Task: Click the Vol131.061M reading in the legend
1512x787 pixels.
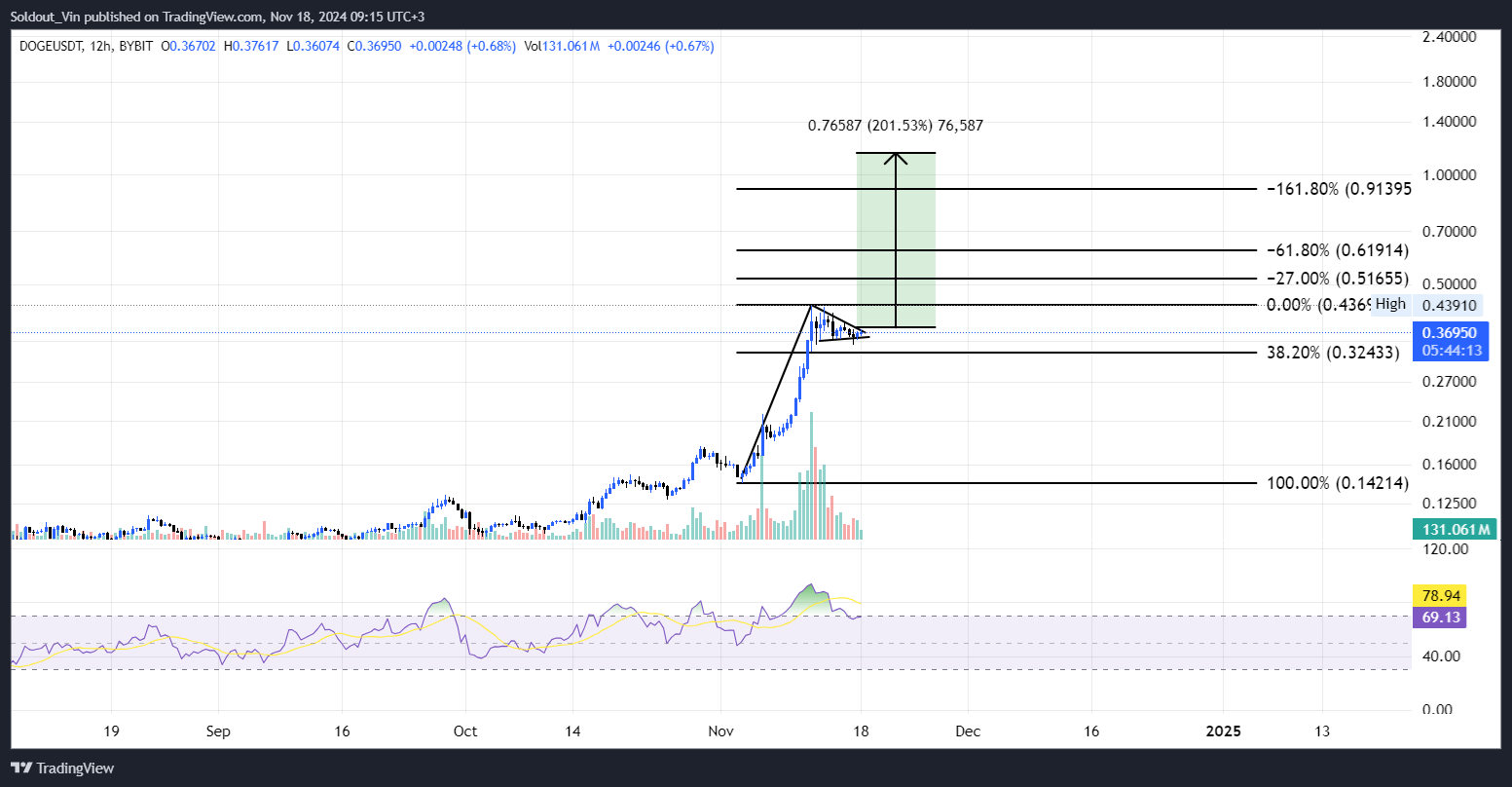Action: 562,46
